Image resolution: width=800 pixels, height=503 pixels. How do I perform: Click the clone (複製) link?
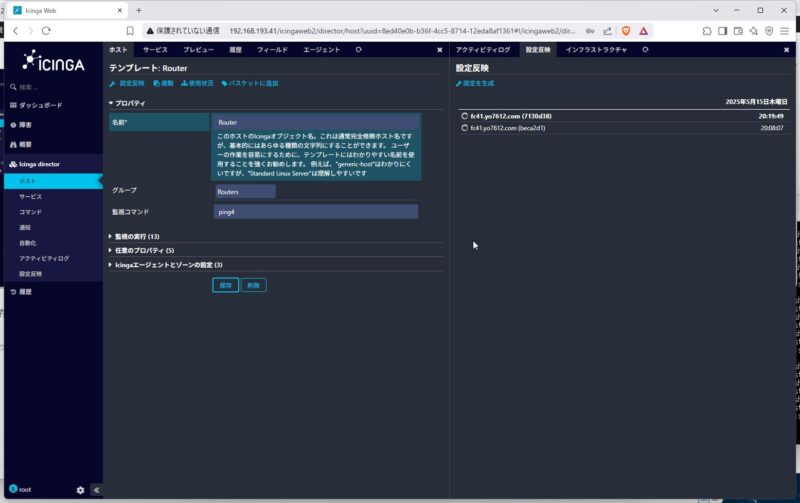(x=163, y=83)
